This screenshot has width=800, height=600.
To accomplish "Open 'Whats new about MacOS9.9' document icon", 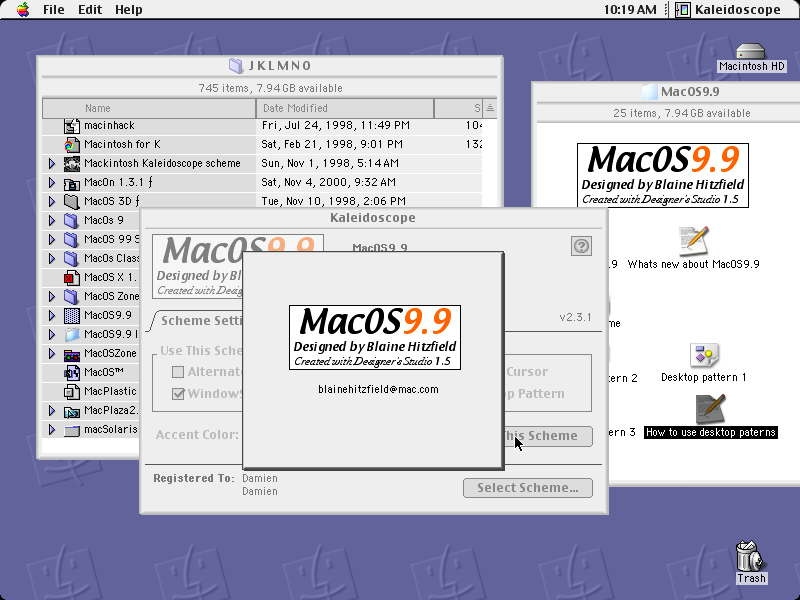I will [693, 241].
